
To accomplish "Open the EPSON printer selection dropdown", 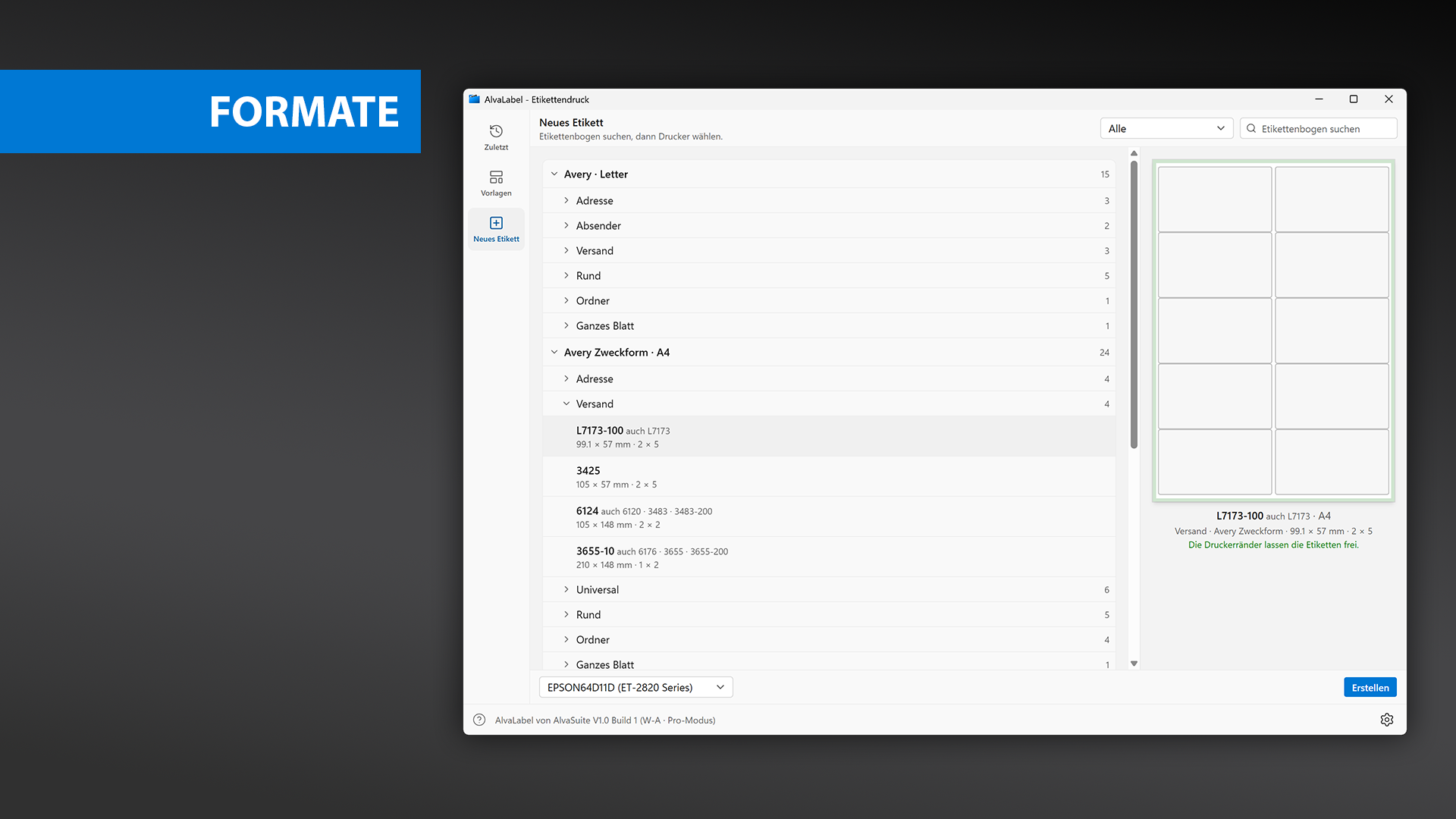I will [x=635, y=687].
